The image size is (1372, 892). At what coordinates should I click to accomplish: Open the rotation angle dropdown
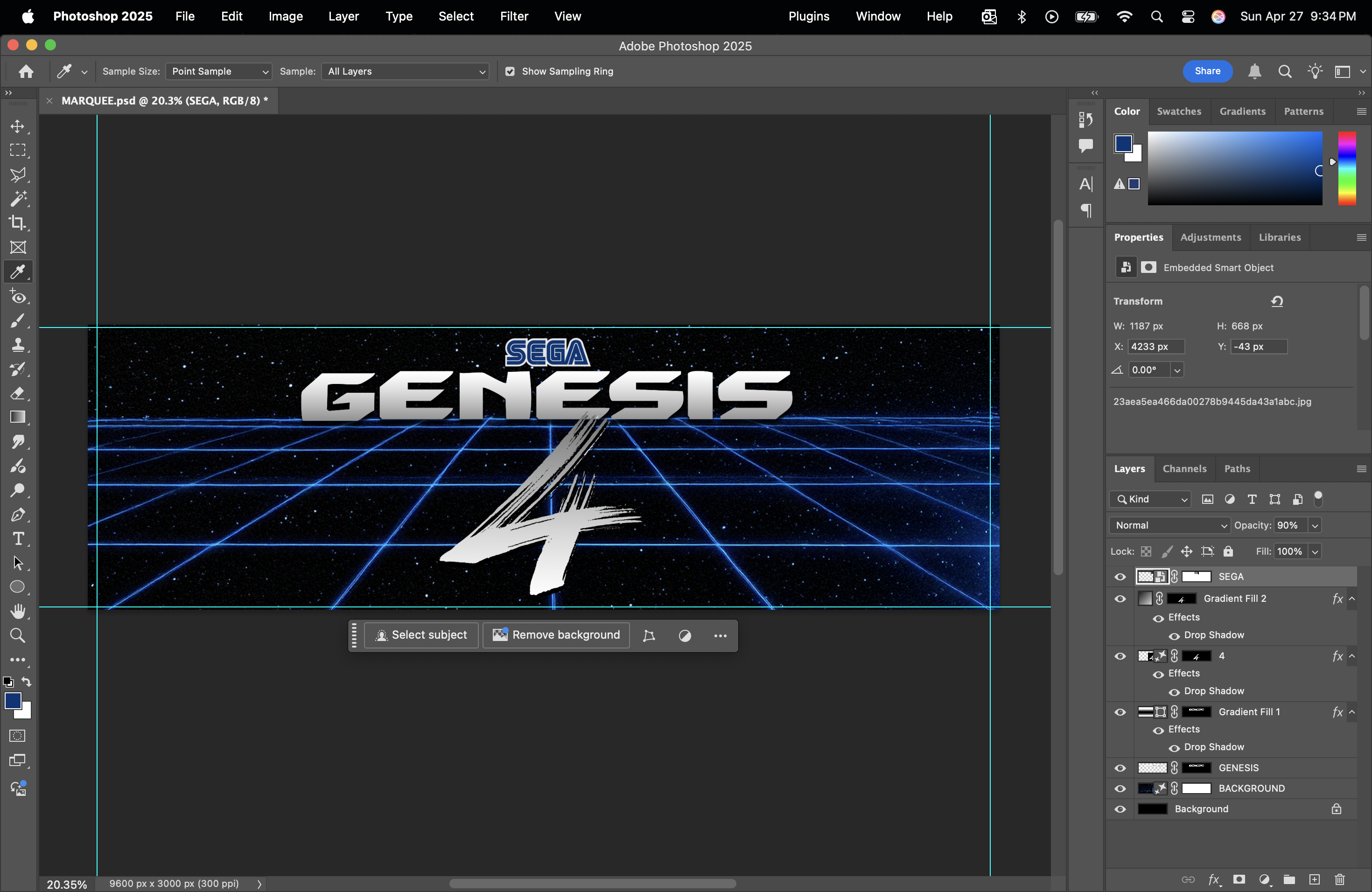[x=1177, y=370]
